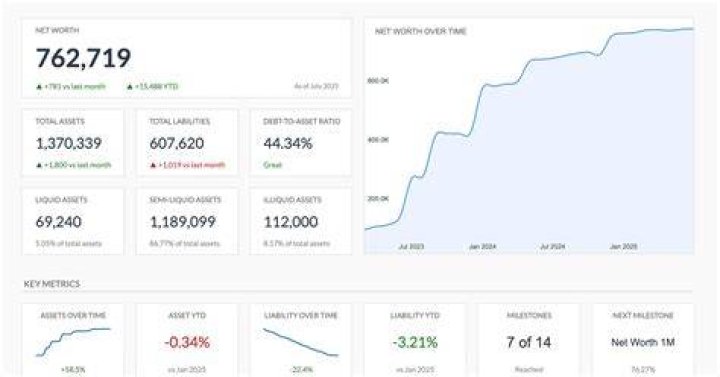The image size is (720, 377).
Task: Click the DEBT-TO-ASSET RATIO heading
Action: point(302,121)
